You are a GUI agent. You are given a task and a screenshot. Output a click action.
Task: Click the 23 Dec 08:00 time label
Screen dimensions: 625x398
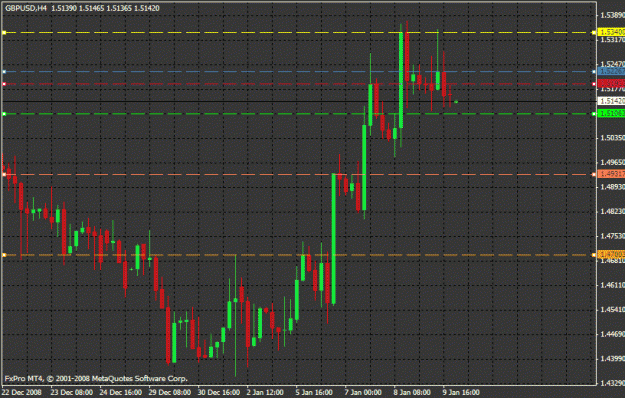(72, 392)
